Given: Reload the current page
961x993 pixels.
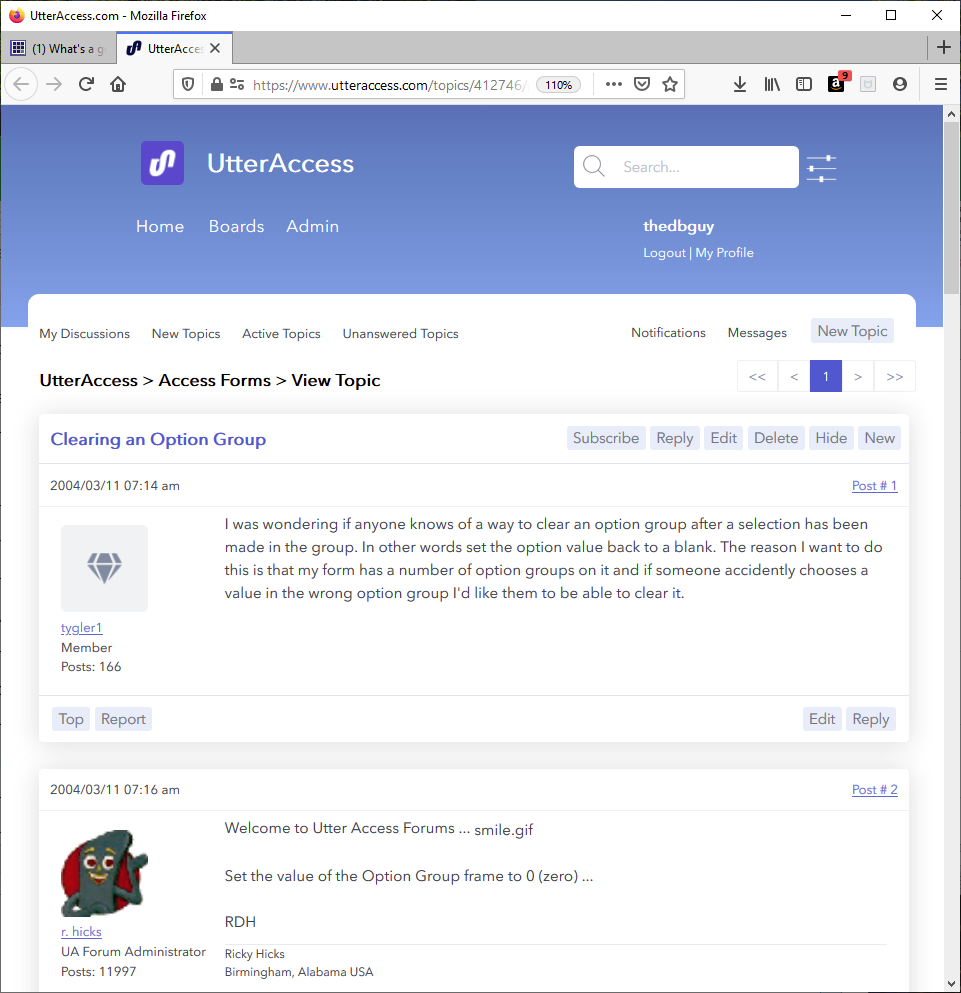Looking at the screenshot, I should [87, 84].
